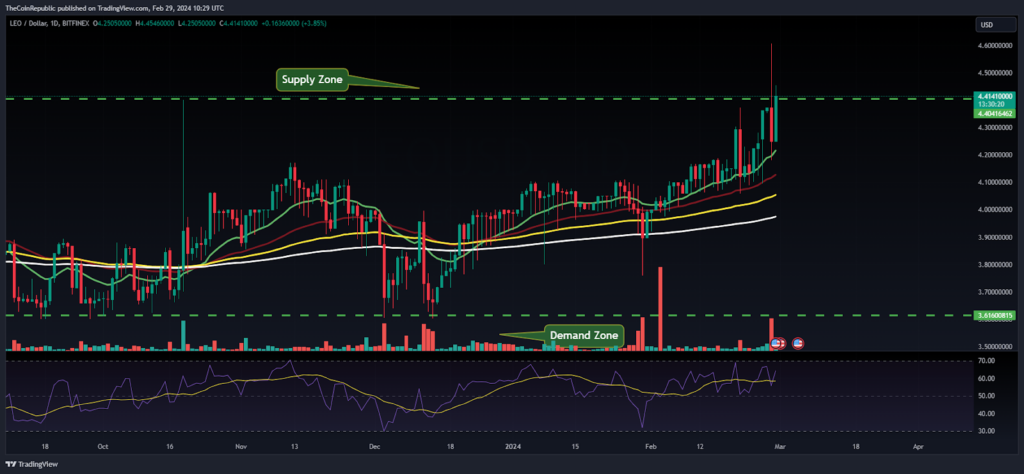Click the 4.50000000 price axis label
The width and height of the screenshot is (1024, 474).
tap(995, 73)
